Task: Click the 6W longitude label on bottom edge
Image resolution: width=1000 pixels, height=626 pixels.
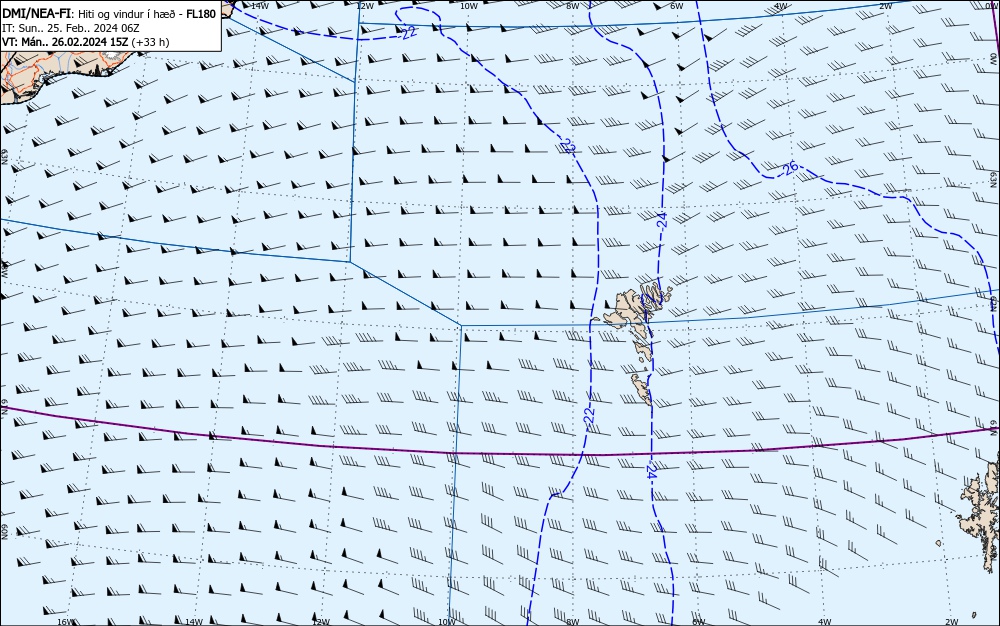Action: pyautogui.click(x=698, y=622)
